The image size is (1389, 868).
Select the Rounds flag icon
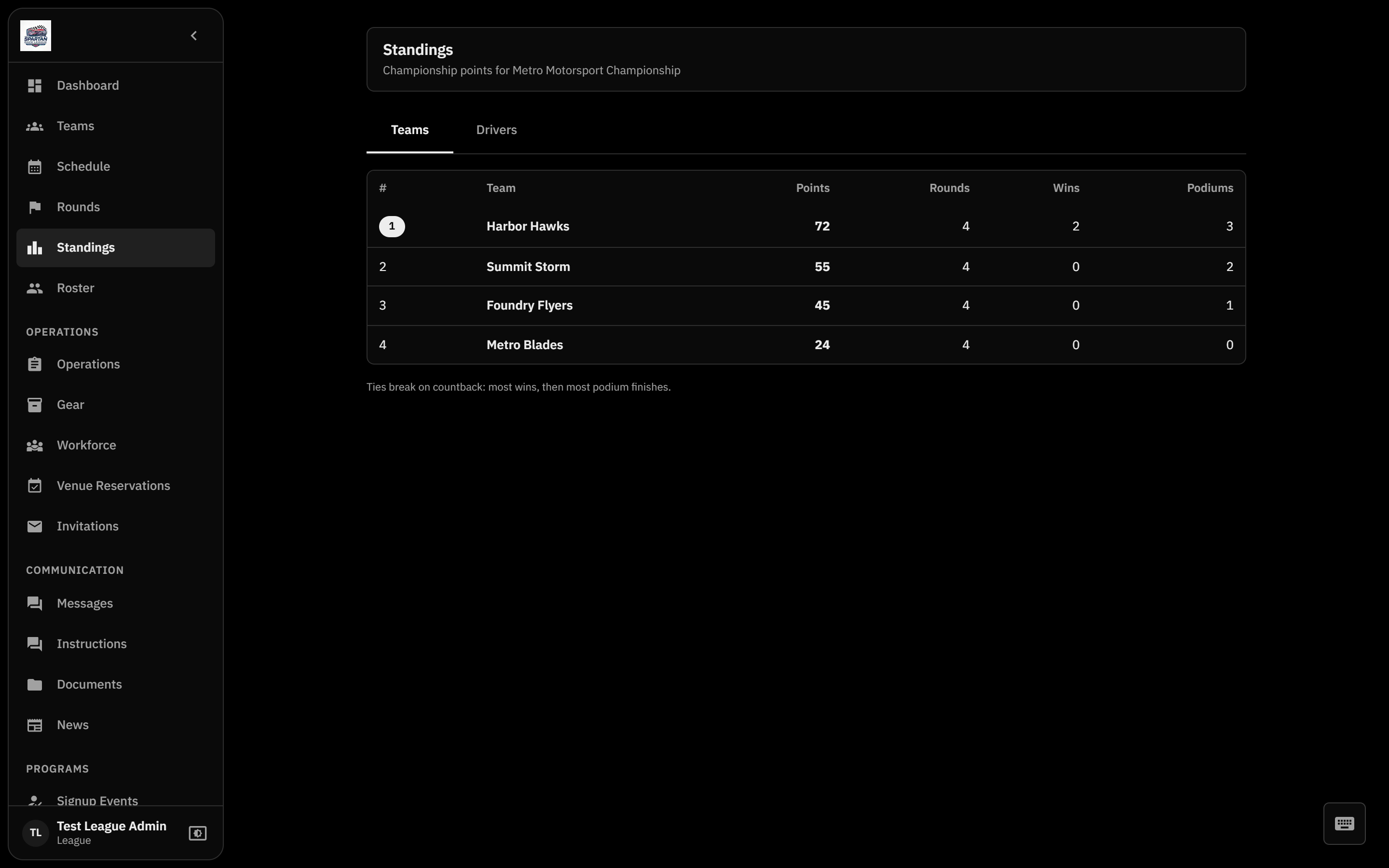click(34, 207)
